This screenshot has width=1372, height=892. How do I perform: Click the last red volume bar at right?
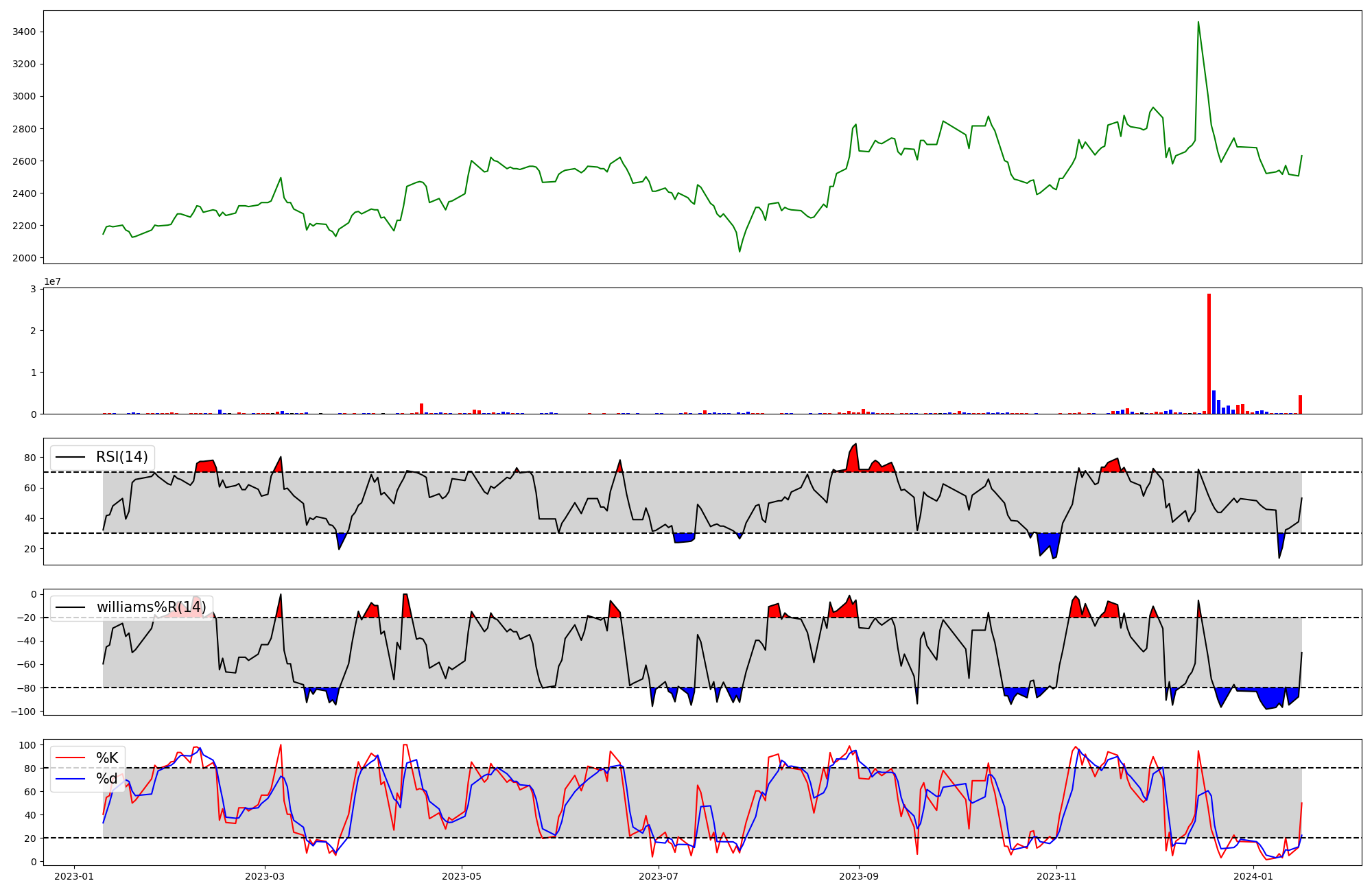coord(1300,405)
